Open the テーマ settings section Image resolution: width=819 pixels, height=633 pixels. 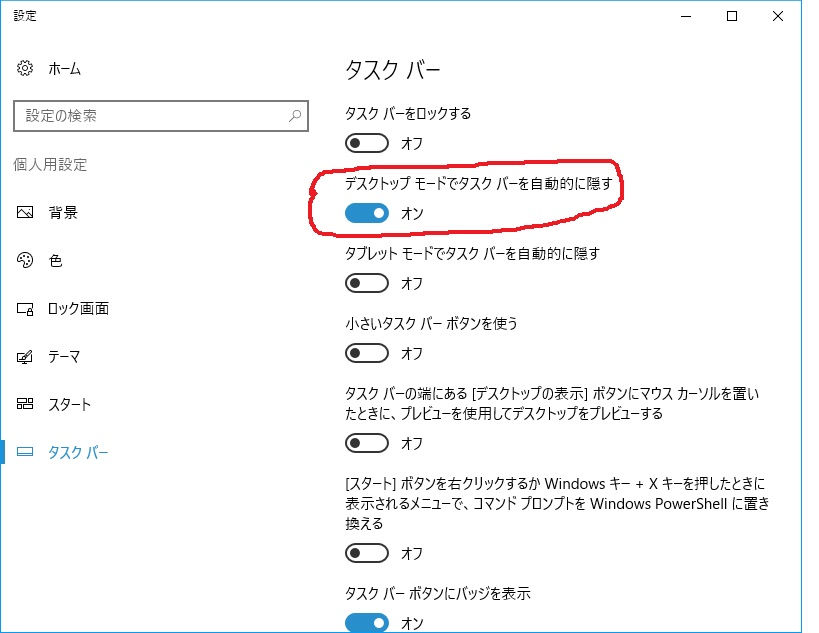tap(64, 357)
